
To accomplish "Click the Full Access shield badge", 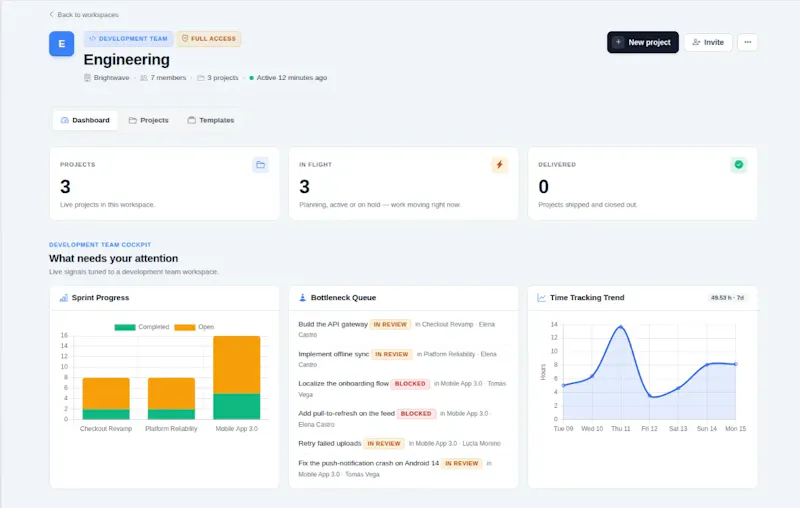I will tap(209, 39).
